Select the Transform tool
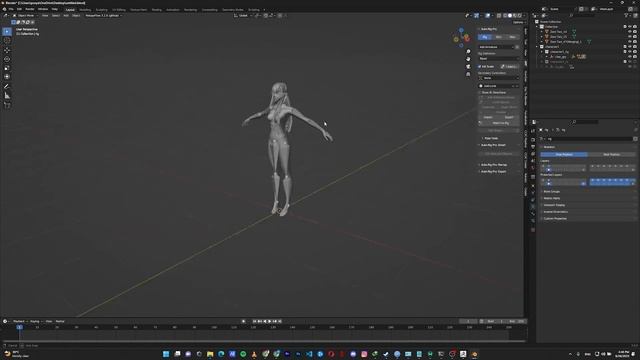Screen dimensions: 640x360 click(7, 77)
